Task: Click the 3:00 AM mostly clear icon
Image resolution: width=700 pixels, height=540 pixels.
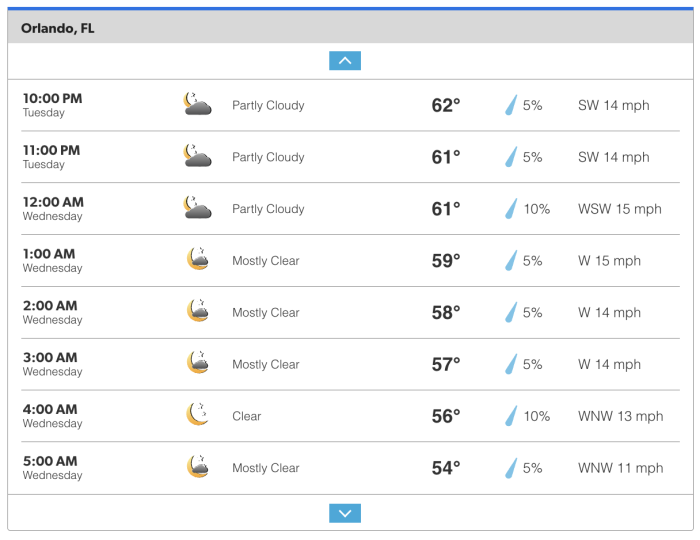Action: tap(198, 364)
